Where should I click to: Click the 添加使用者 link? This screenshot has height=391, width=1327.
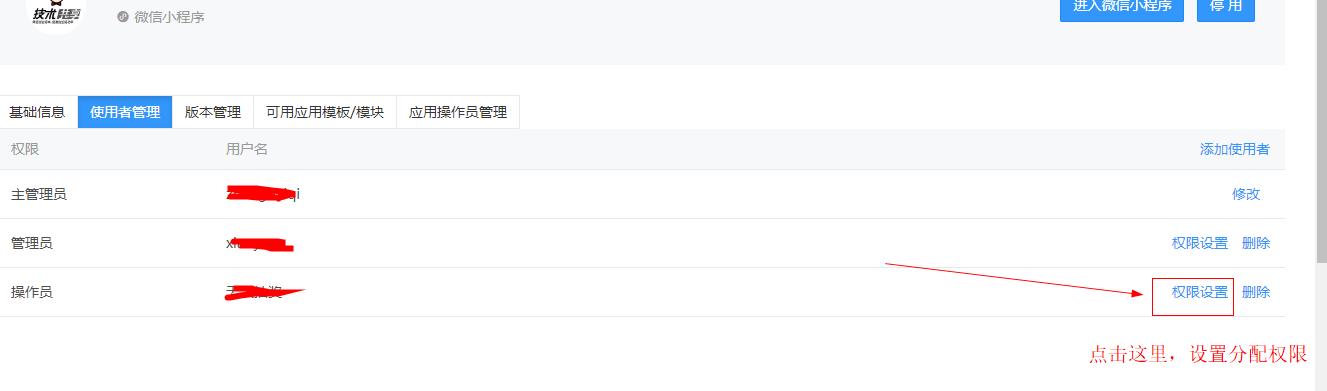1235,149
